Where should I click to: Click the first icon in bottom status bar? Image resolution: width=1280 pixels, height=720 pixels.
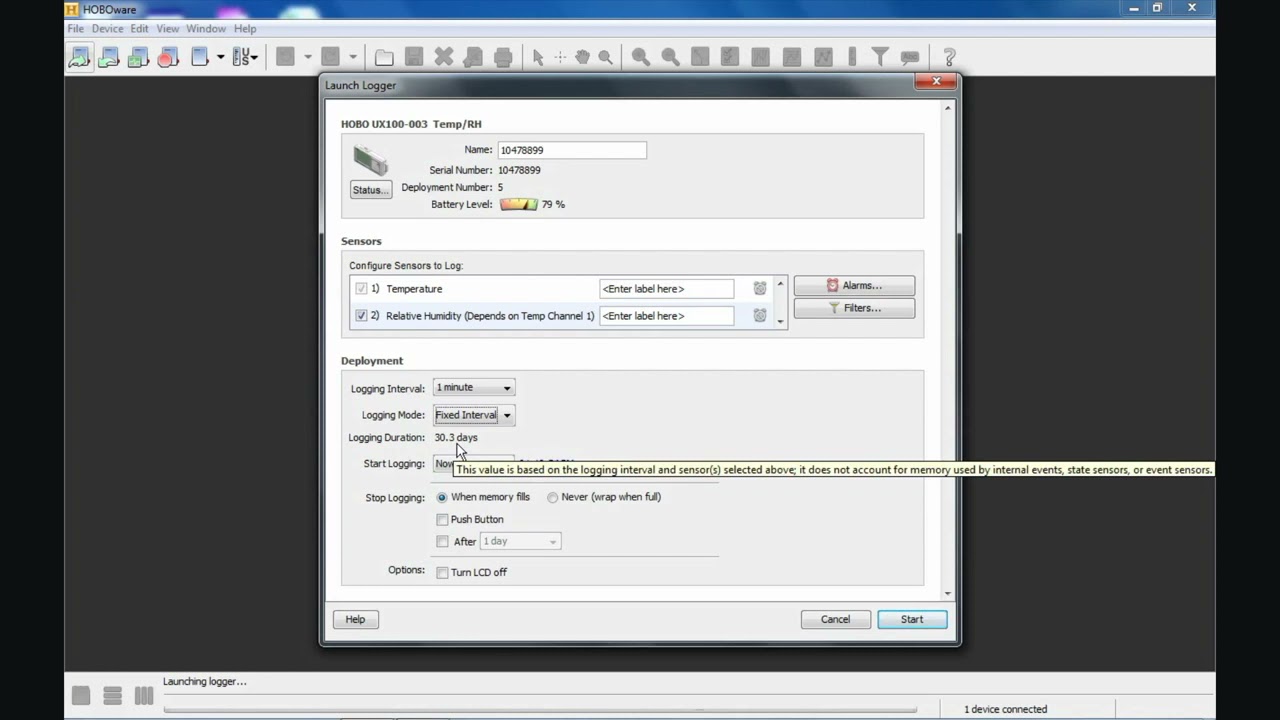click(81, 695)
